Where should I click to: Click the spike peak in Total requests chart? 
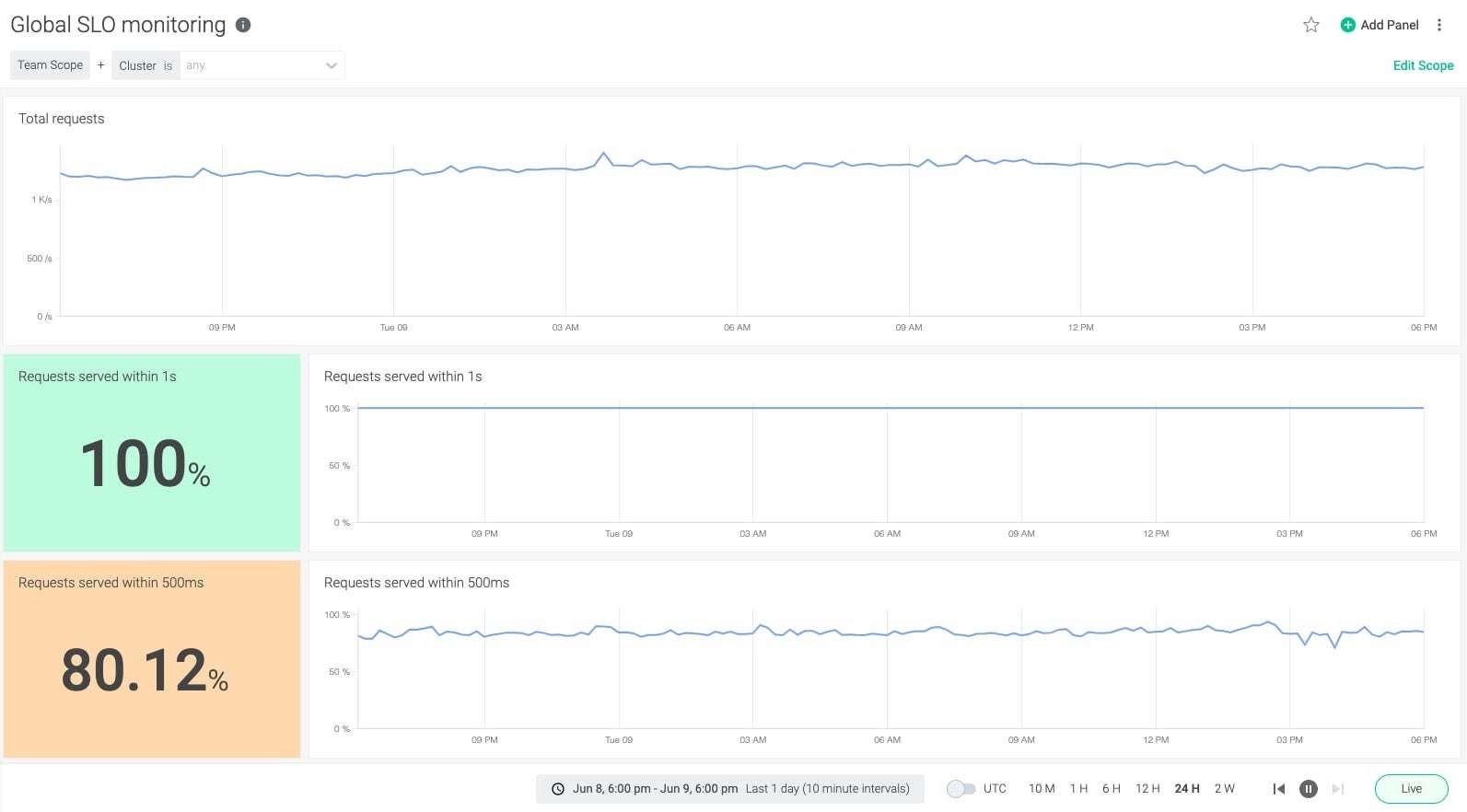coord(603,153)
